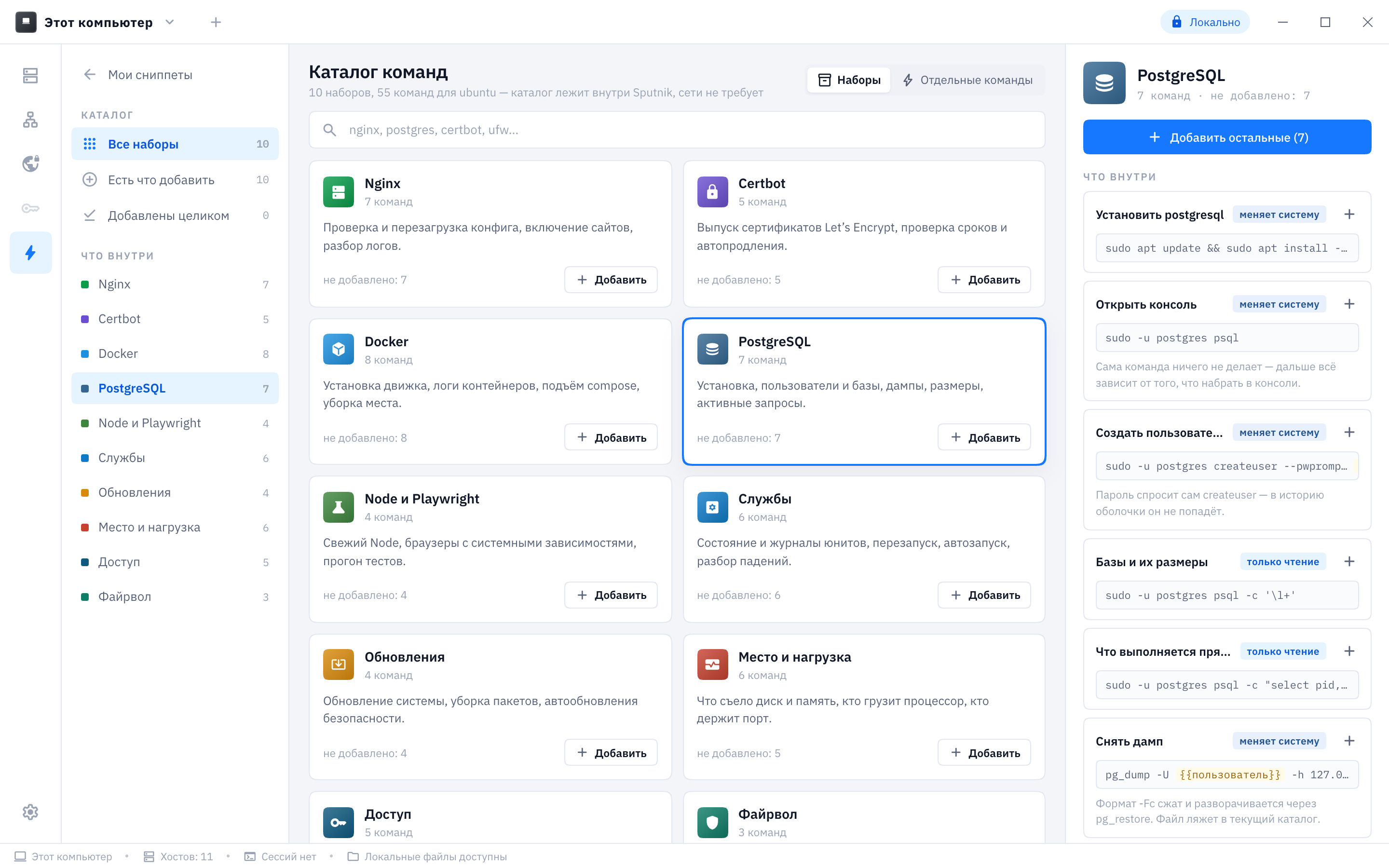
Task: Add the Создать пользователя command via plus
Action: pos(1349,432)
